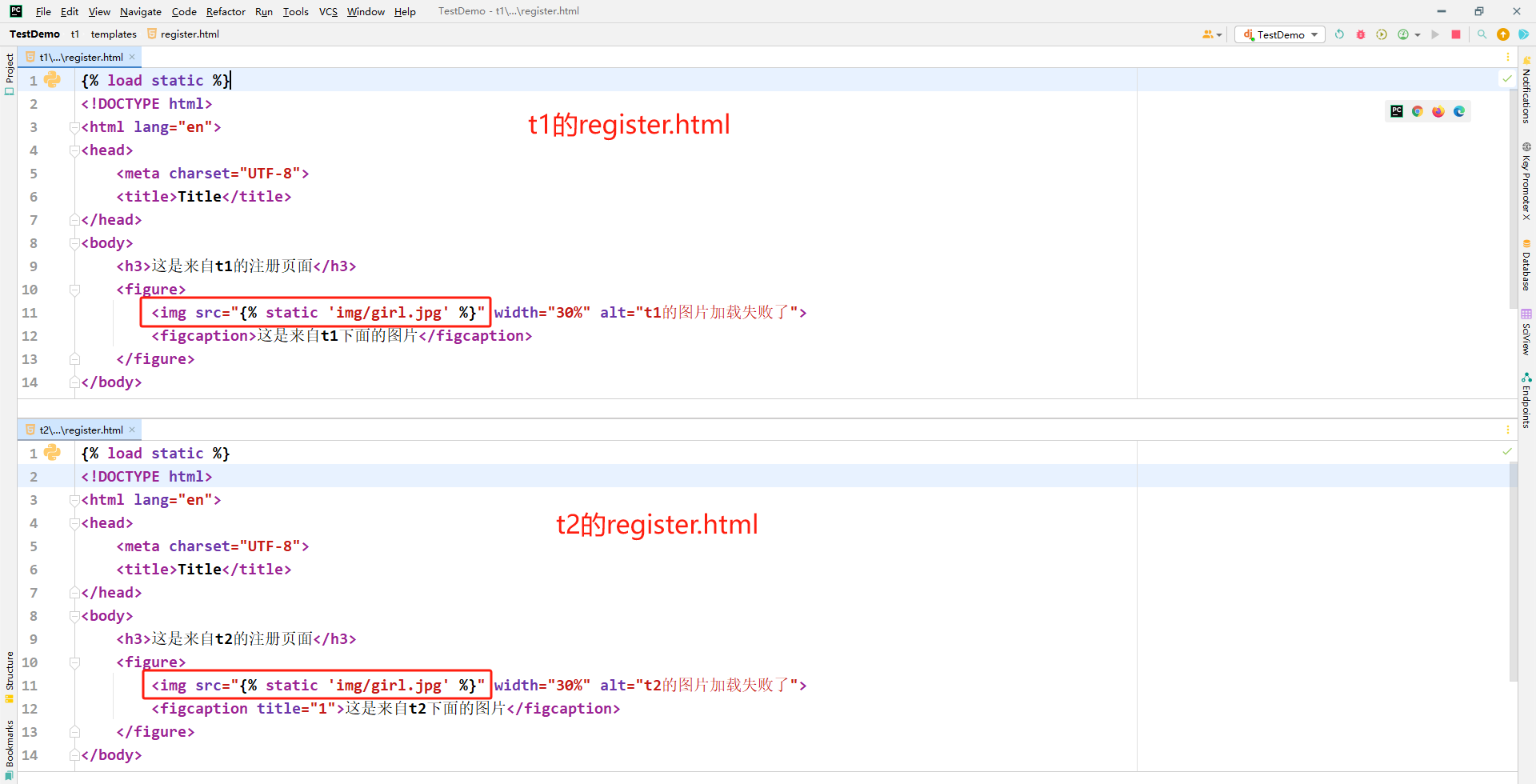Open the Refactor menu
Screen dimensions: 1536x784
tap(226, 11)
